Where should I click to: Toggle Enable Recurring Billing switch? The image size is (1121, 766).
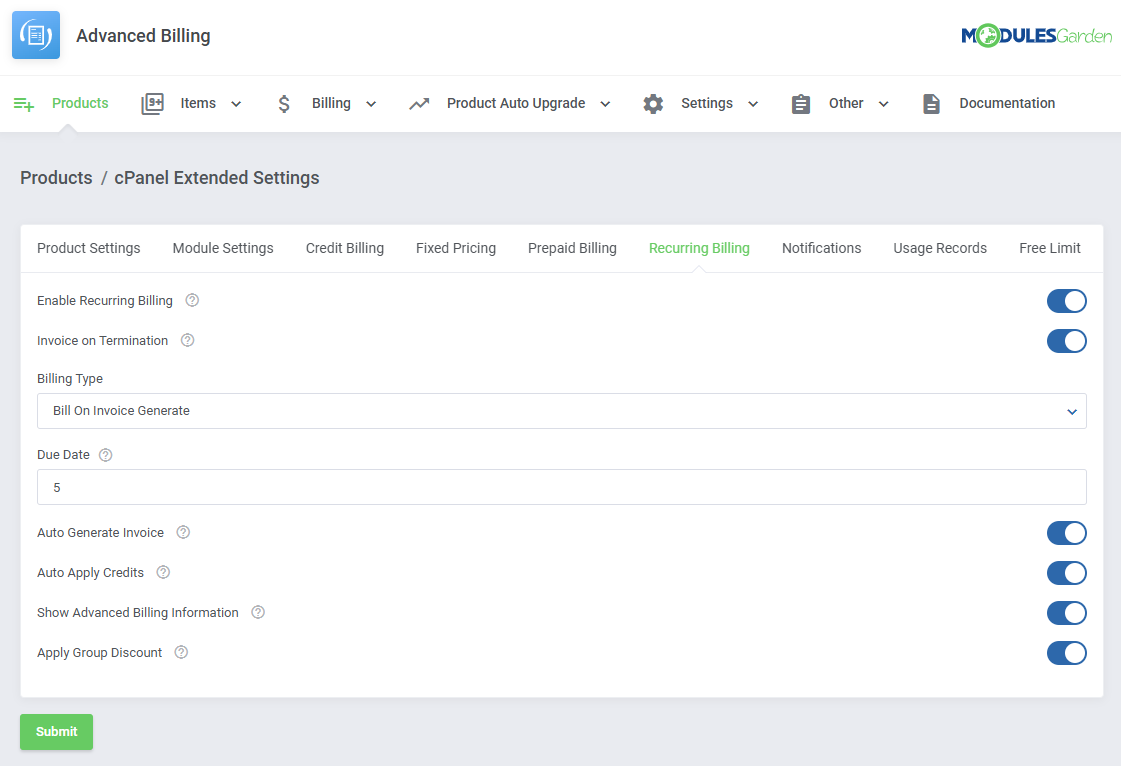[1067, 301]
